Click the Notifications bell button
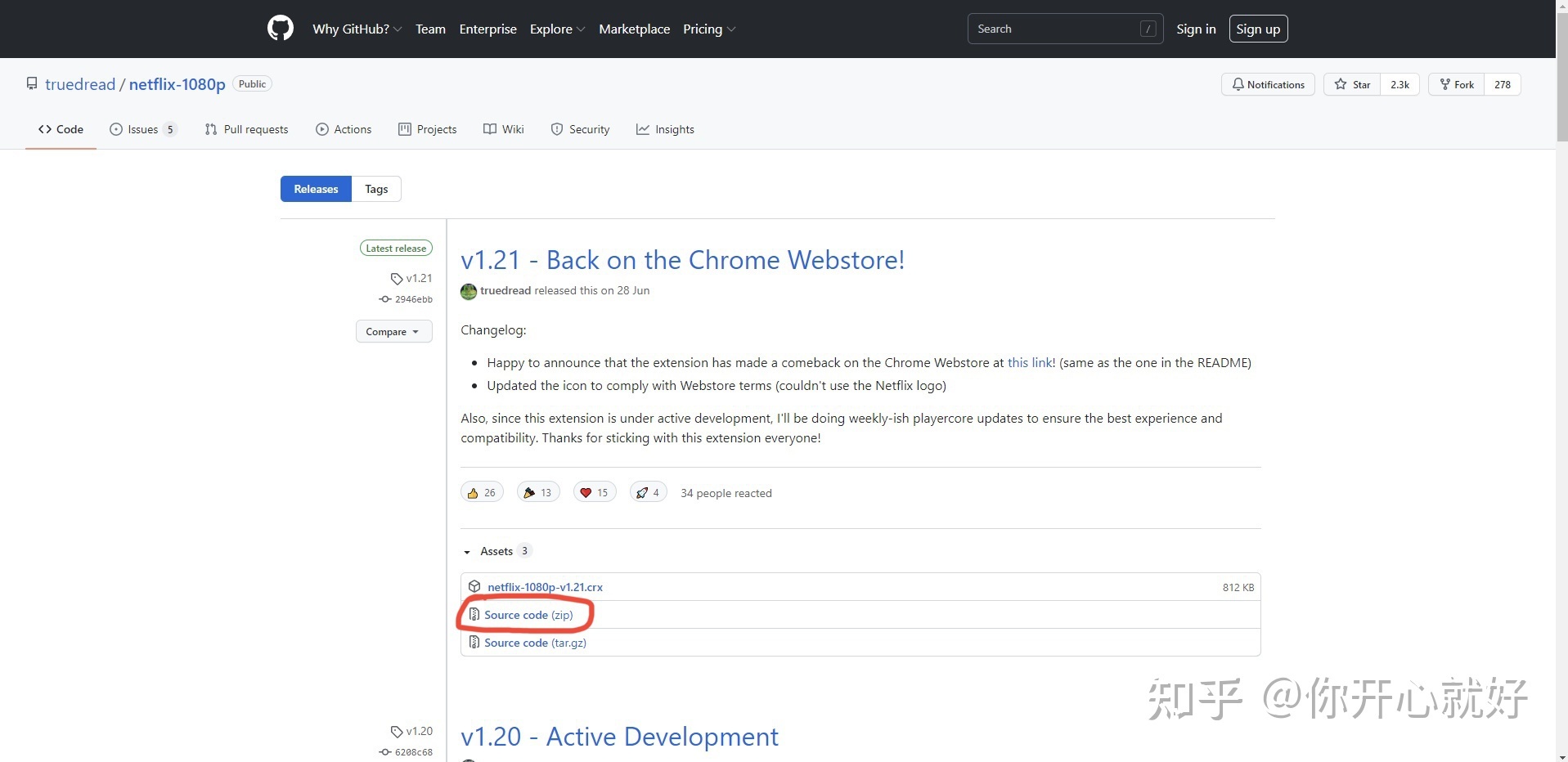The width and height of the screenshot is (1568, 762). [1268, 84]
